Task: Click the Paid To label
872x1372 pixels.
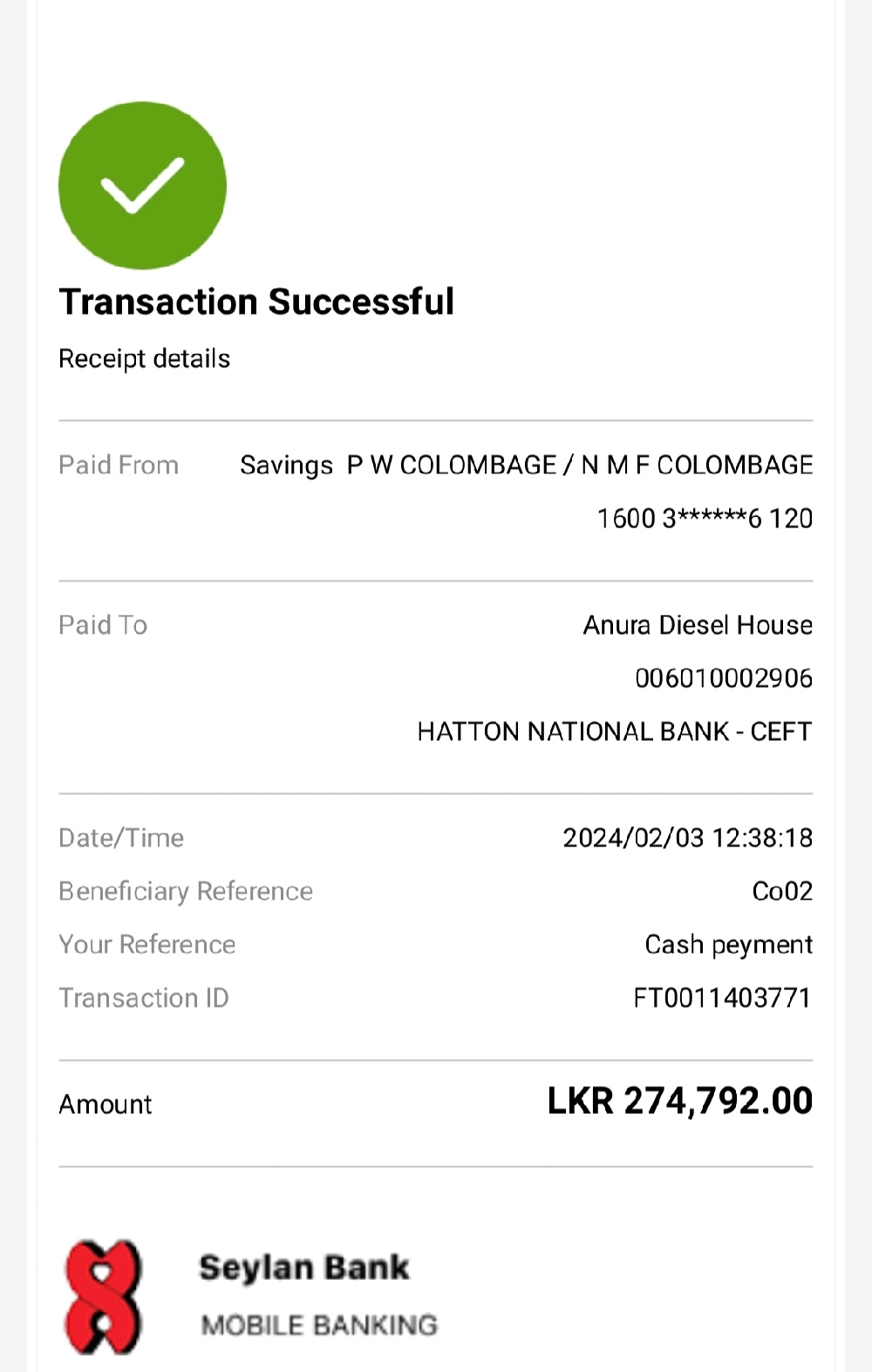Action: click(x=103, y=625)
